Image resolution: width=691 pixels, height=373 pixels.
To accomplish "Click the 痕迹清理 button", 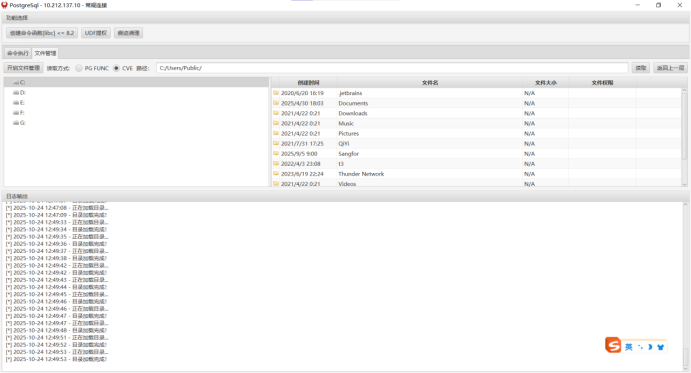I will 128,33.
